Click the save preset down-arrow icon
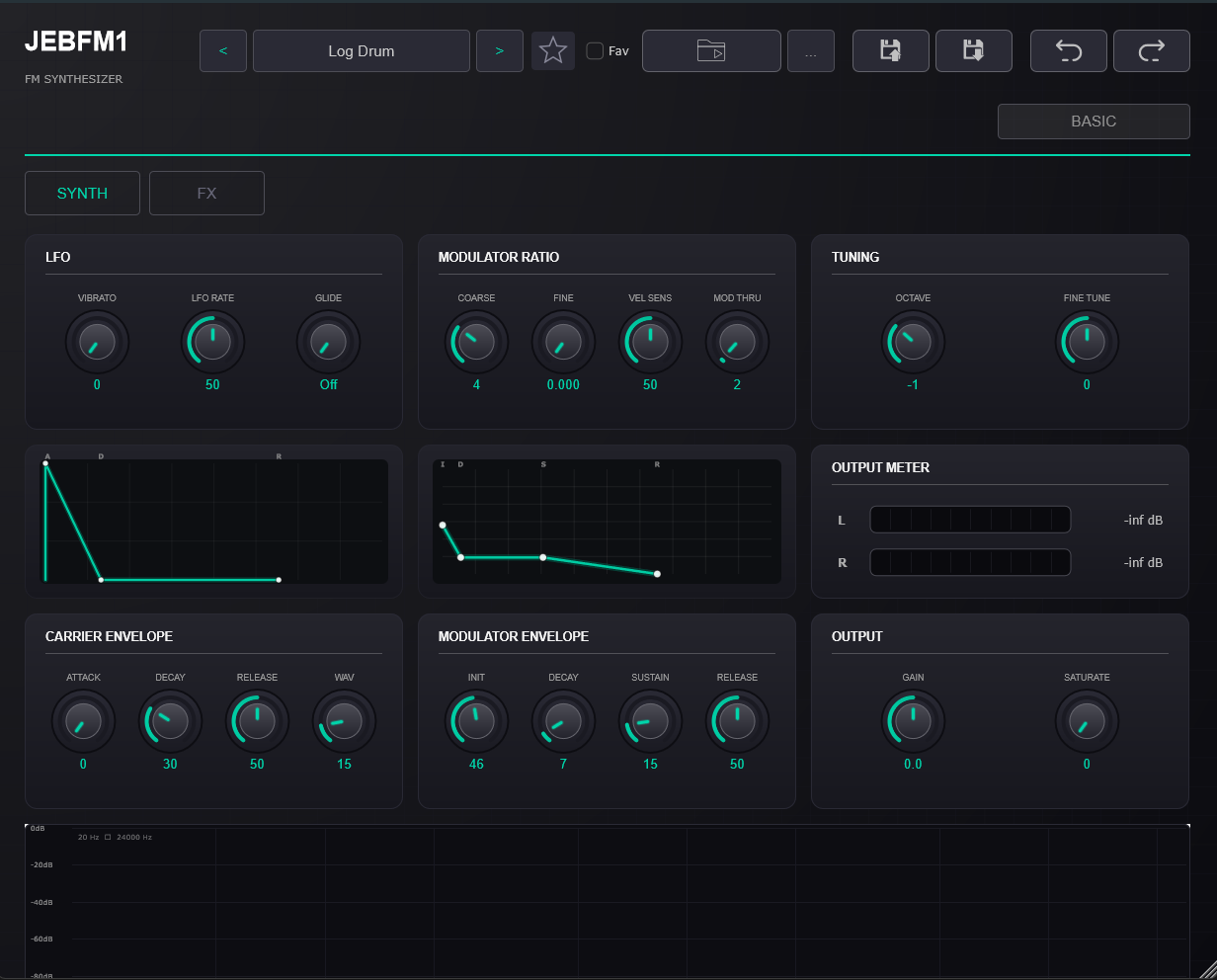The image size is (1217, 980). click(973, 51)
